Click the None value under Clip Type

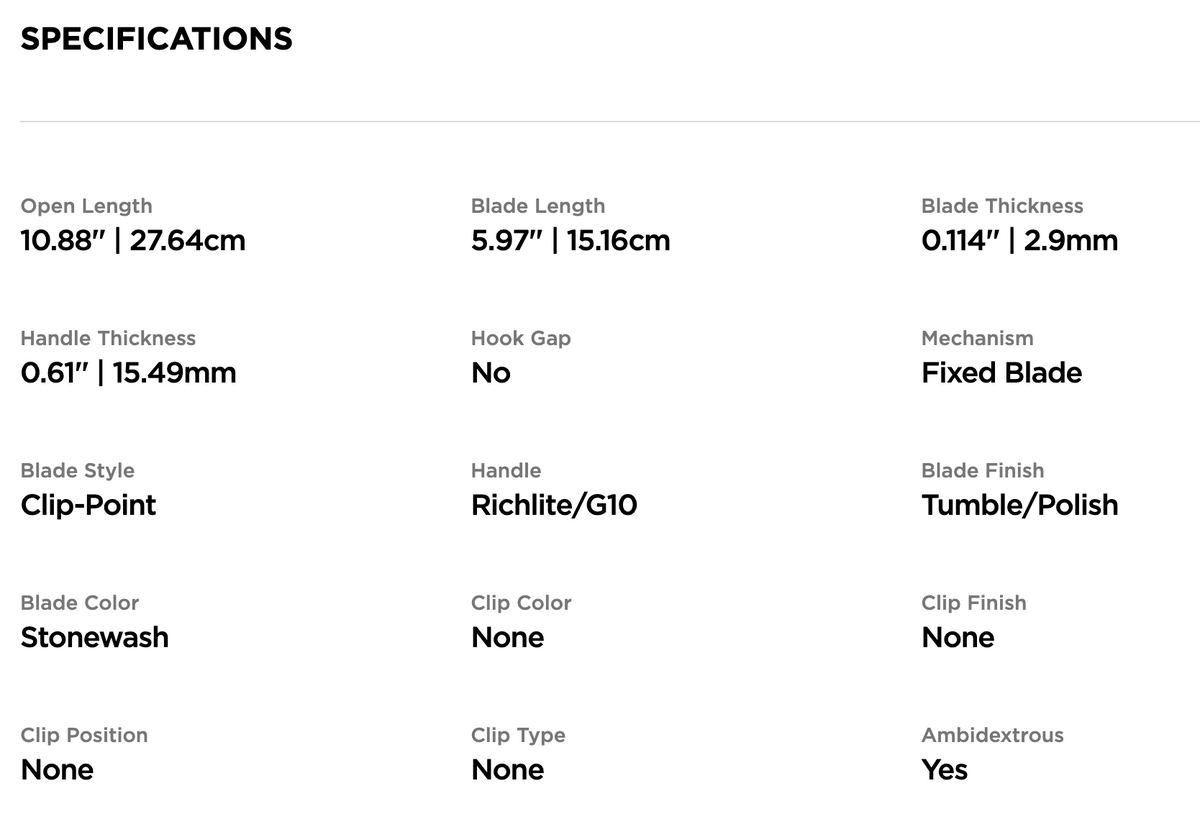click(508, 770)
